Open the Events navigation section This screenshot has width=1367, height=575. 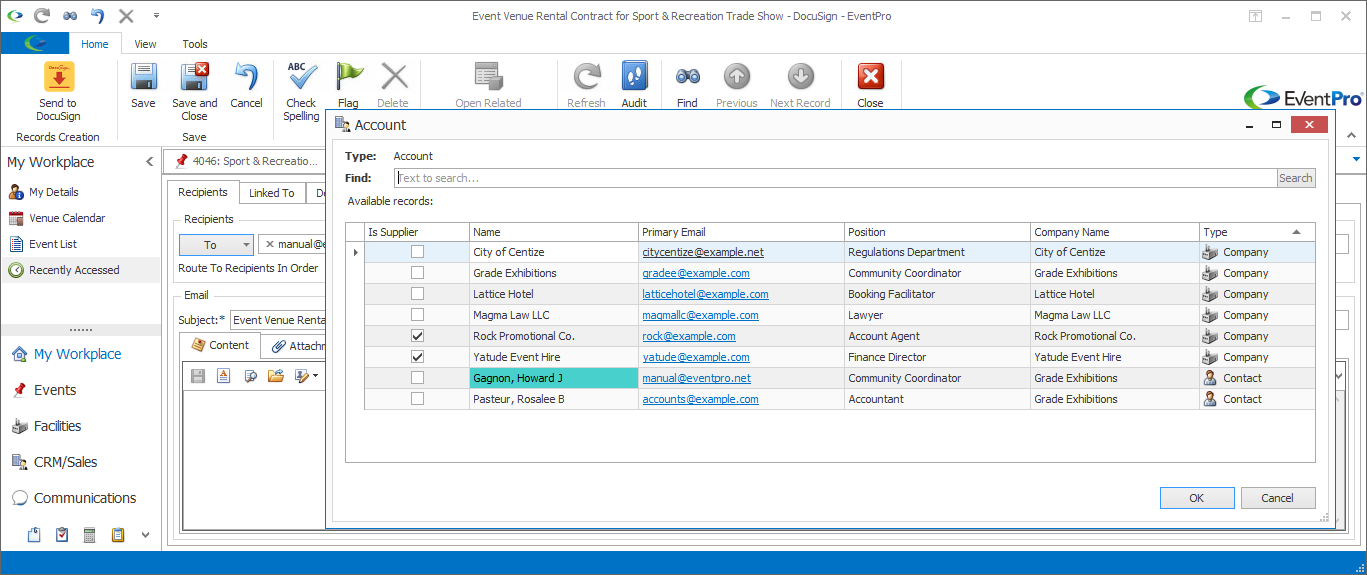click(55, 390)
